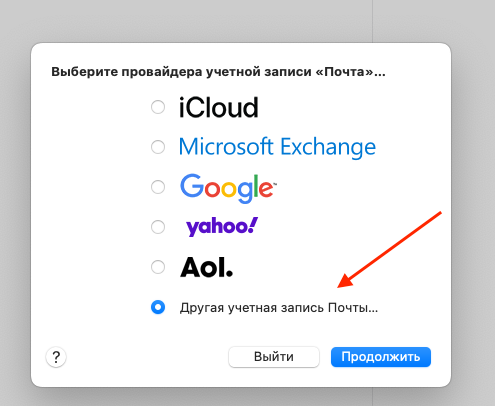Click the vertical divider line behind the dialog
Screen dimensions: 495x406
372,21
